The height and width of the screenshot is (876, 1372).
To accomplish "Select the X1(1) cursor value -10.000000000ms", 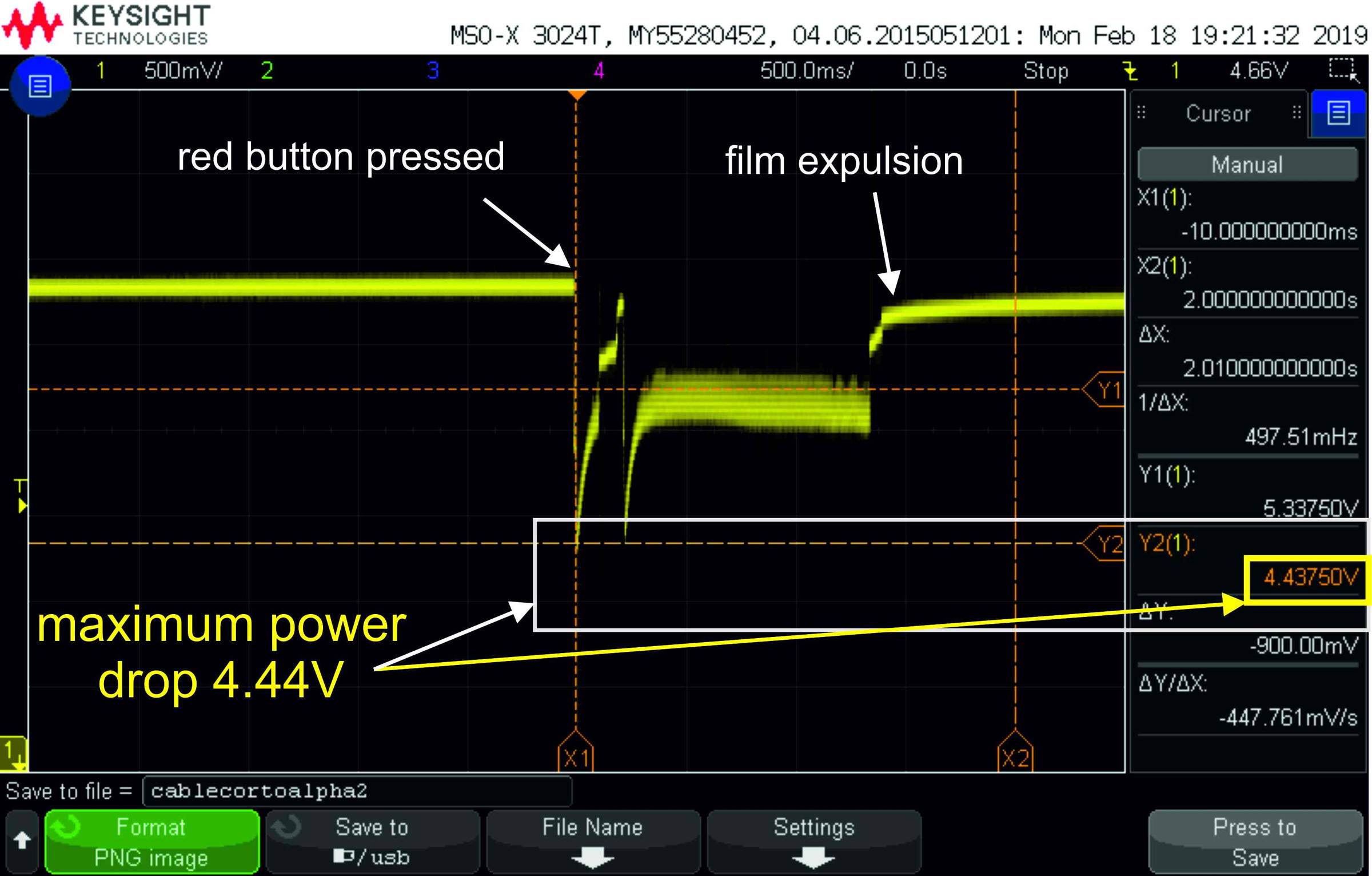I will point(1269,232).
